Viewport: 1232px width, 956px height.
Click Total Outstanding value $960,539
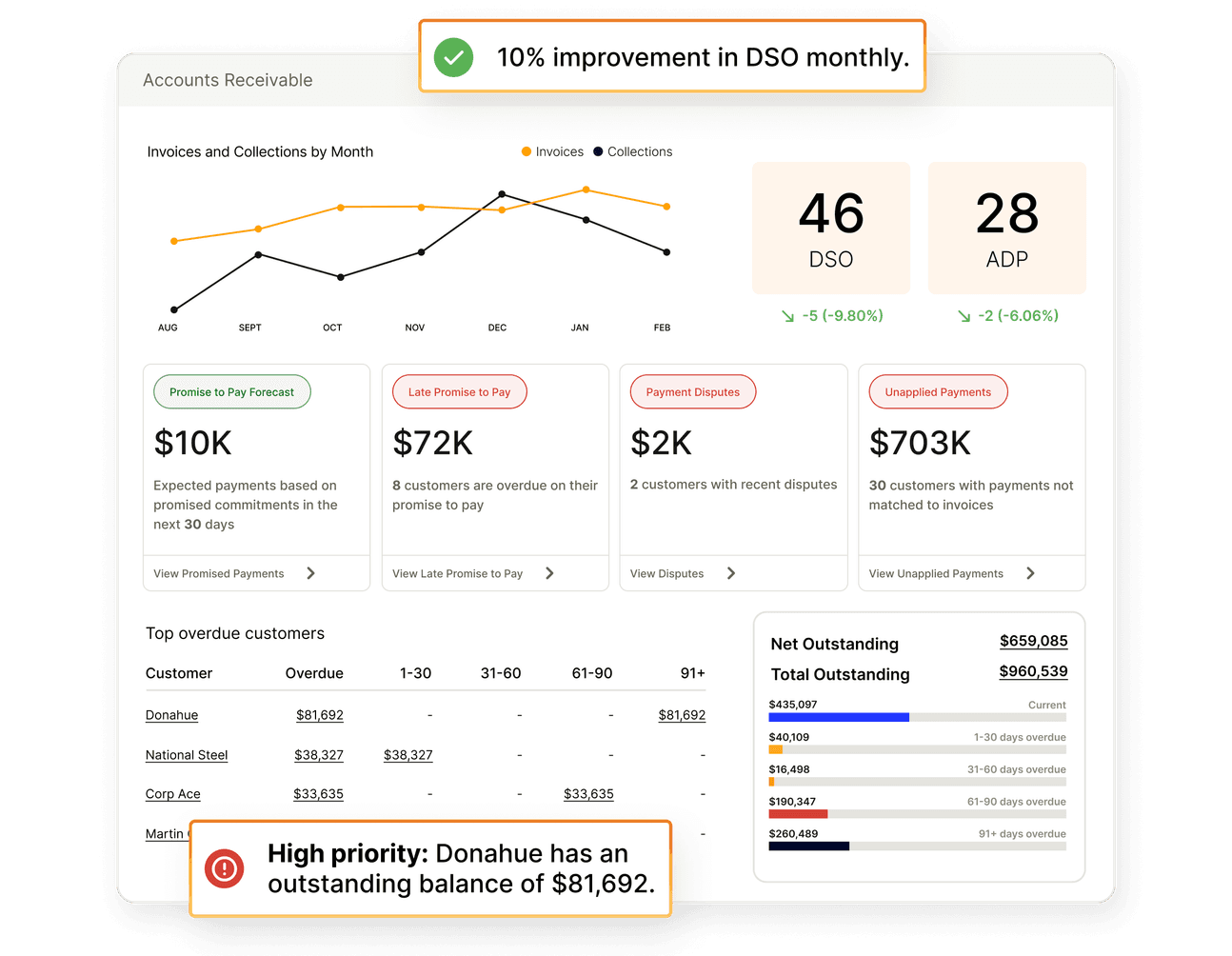pos(1033,672)
